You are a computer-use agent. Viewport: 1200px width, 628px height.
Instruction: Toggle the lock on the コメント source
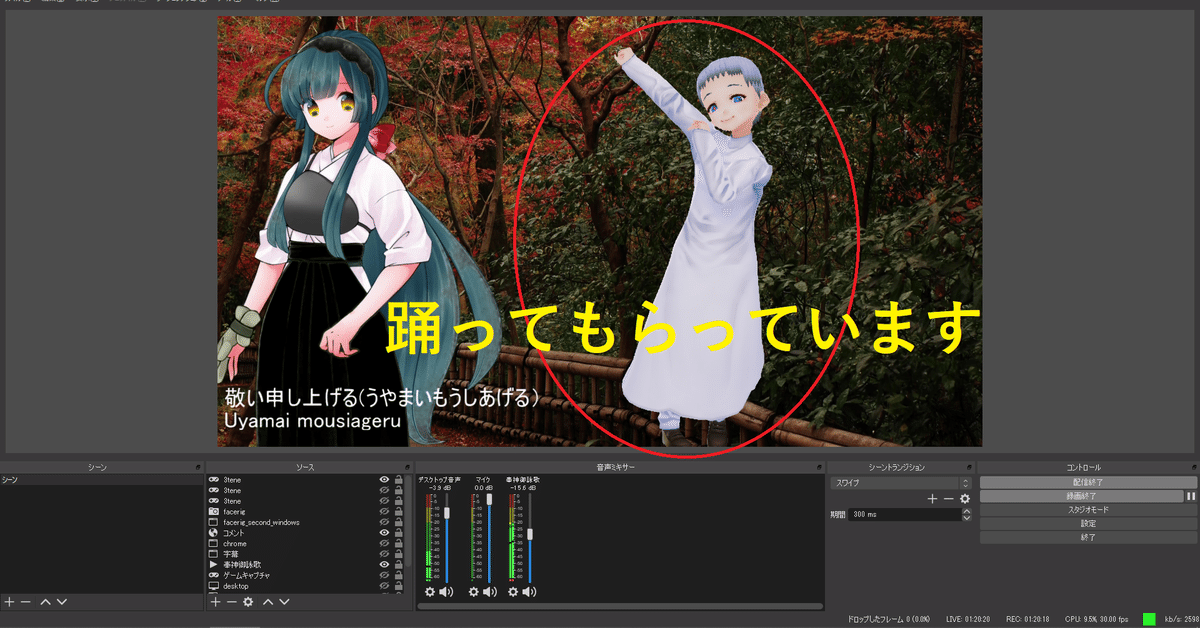pyautogui.click(x=399, y=533)
